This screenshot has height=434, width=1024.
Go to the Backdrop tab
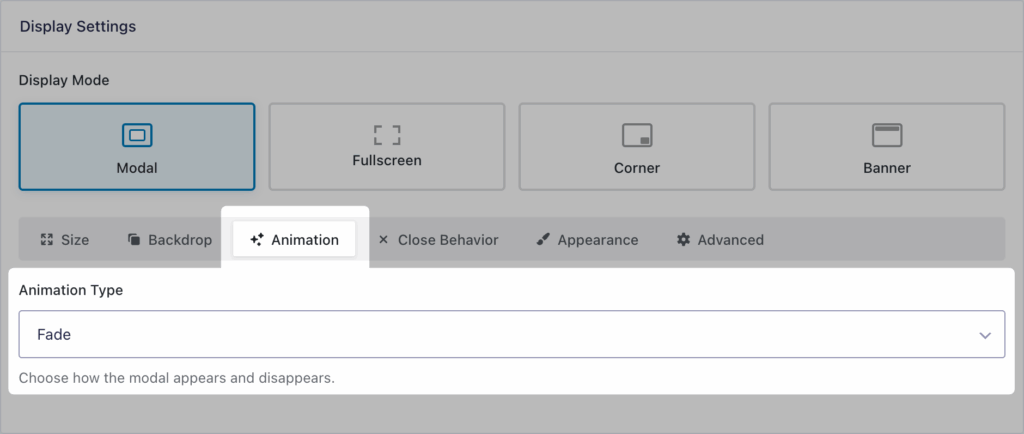pos(180,240)
